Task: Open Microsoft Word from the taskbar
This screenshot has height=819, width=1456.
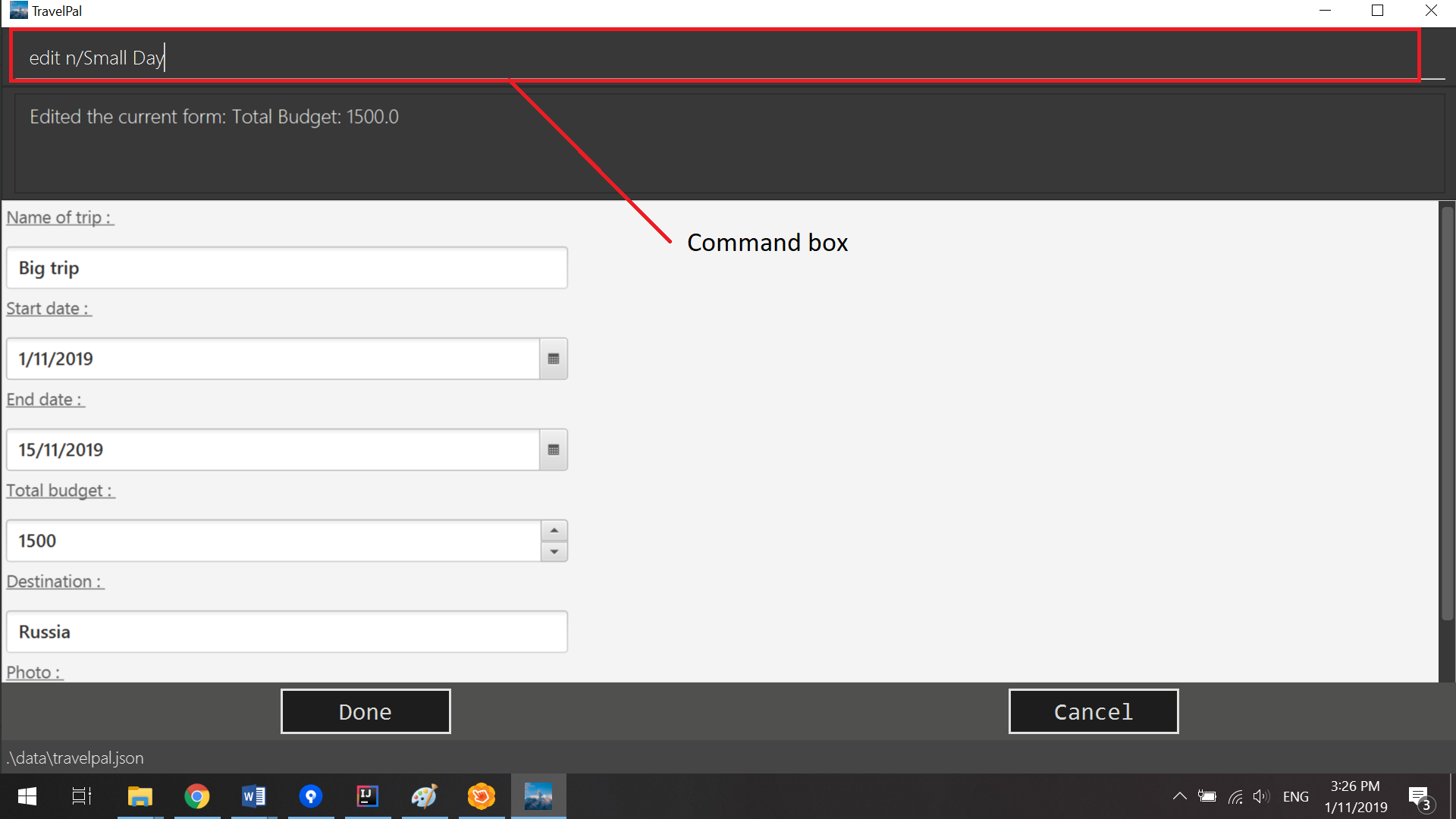Action: tap(254, 796)
